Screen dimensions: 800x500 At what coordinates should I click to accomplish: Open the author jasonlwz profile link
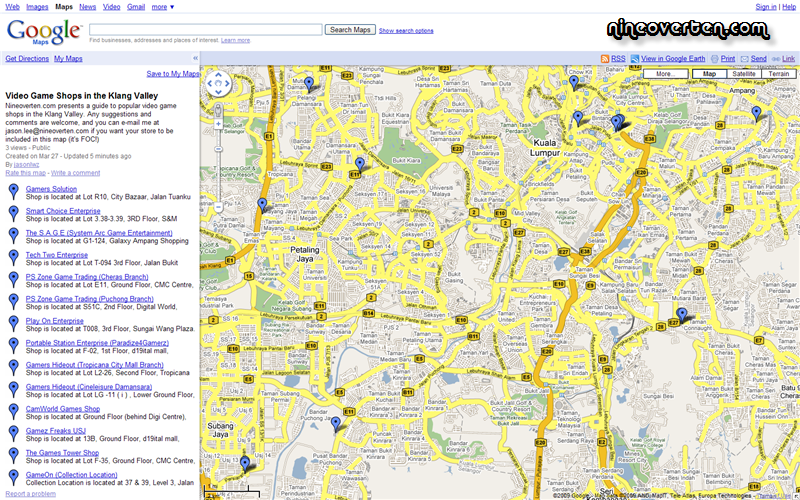(x=27, y=165)
